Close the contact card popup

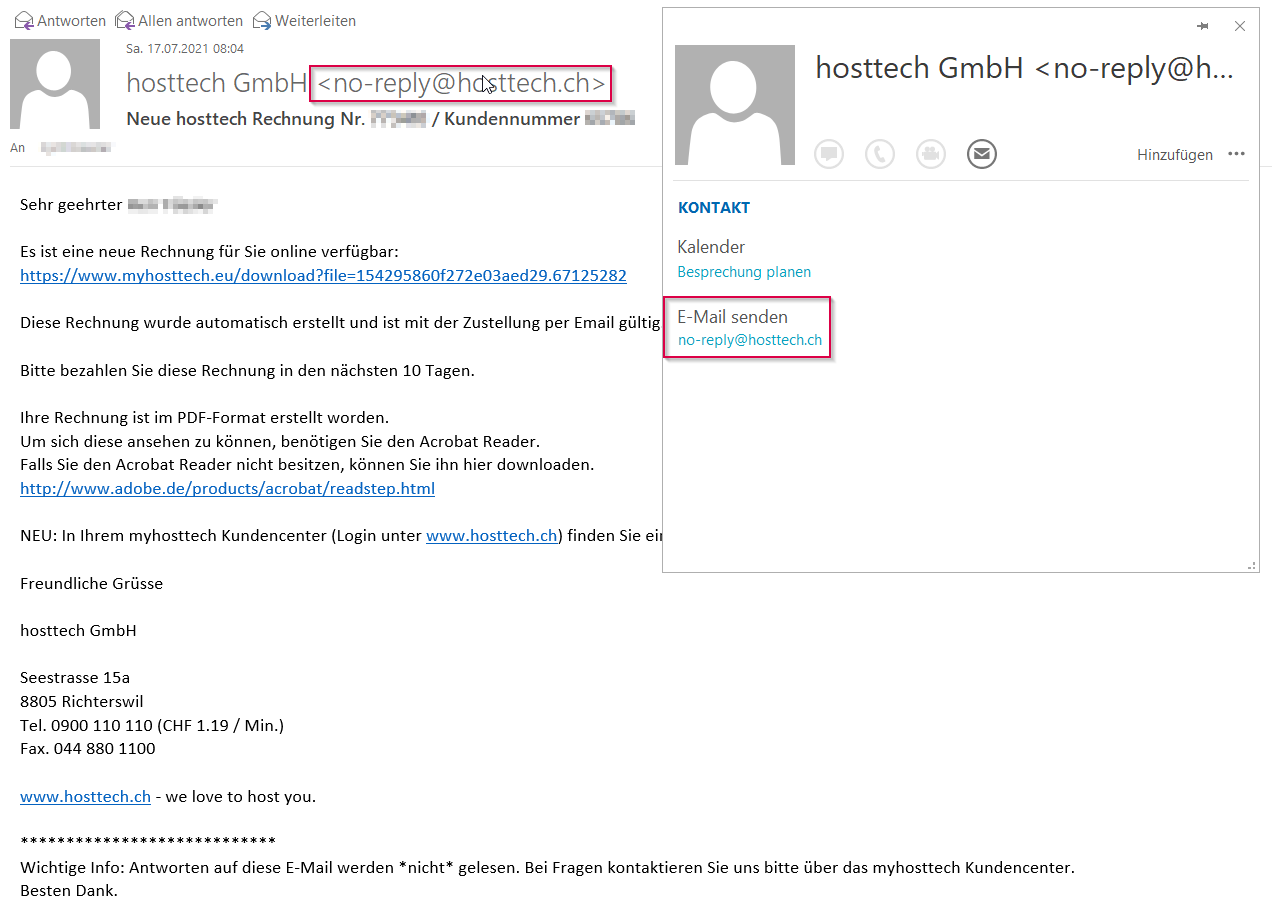pyautogui.click(x=1240, y=26)
